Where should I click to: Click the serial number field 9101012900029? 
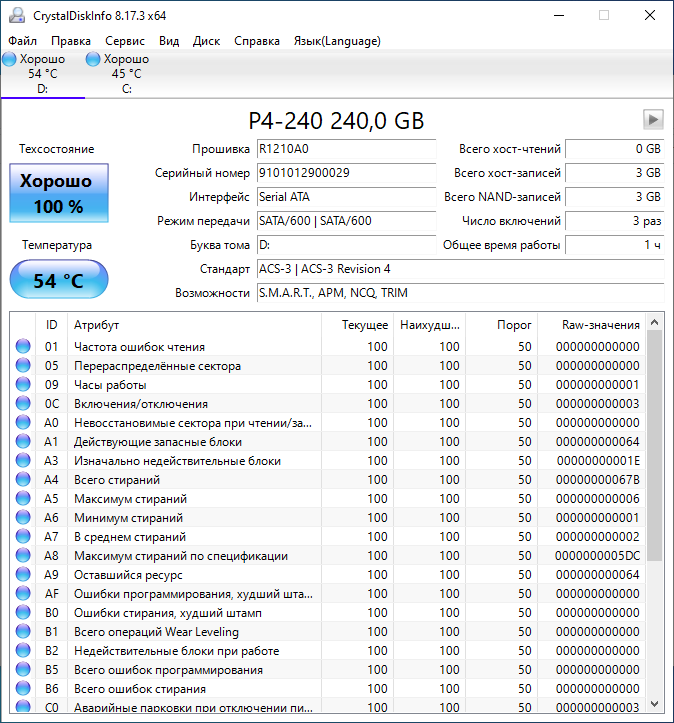click(346, 173)
